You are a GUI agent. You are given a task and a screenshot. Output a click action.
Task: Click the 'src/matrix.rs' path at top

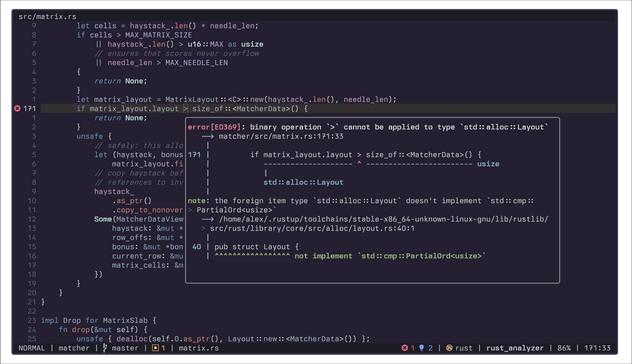click(47, 17)
